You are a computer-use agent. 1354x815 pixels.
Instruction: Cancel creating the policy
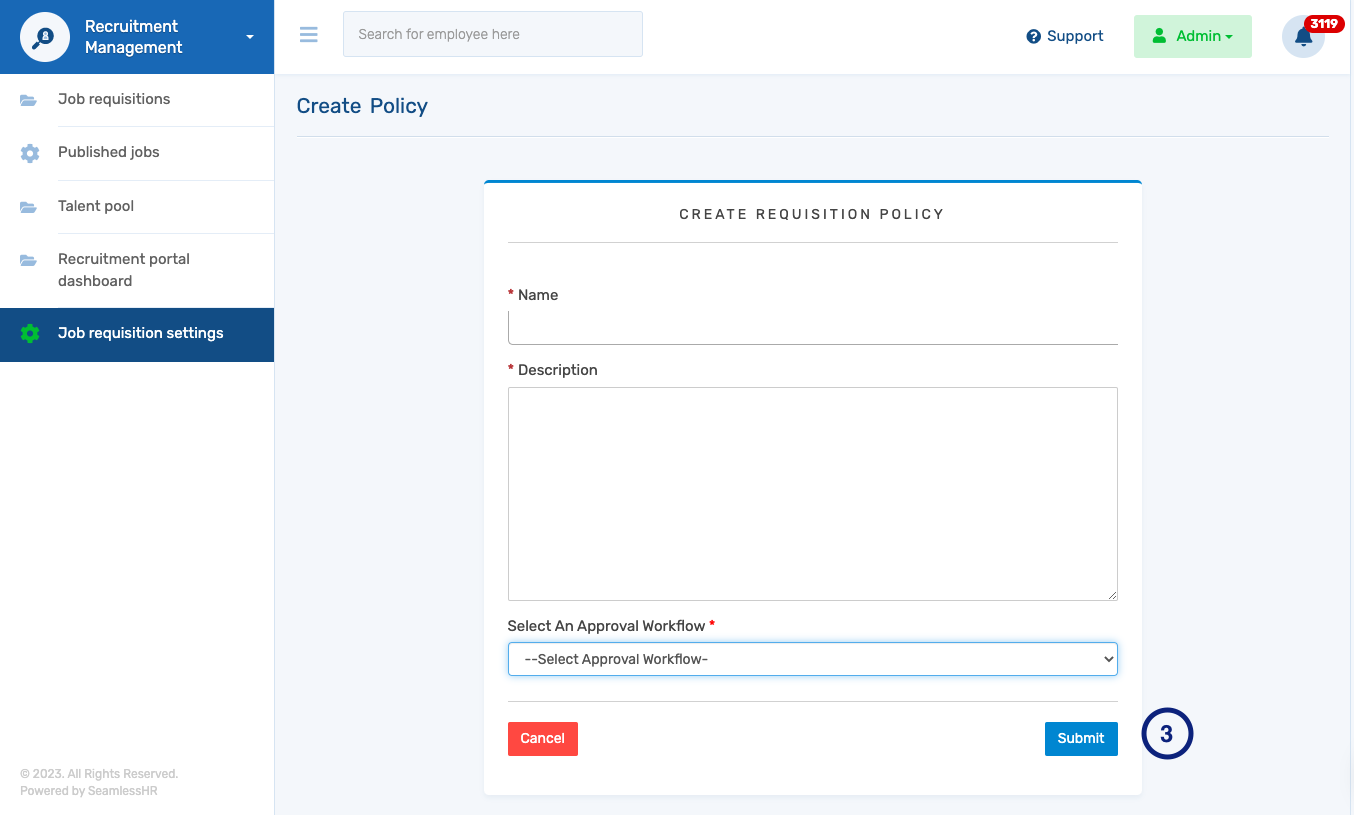pos(542,738)
